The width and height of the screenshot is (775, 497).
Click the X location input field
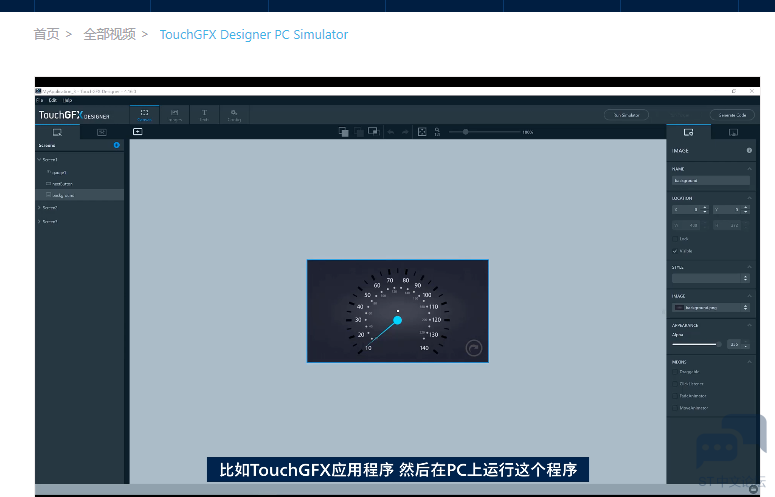click(687, 210)
